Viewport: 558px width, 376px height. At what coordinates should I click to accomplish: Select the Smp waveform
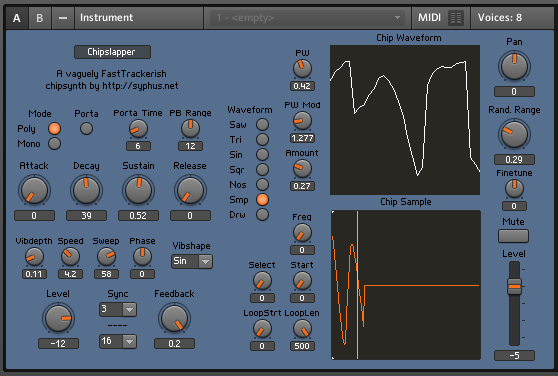pyautogui.click(x=262, y=200)
